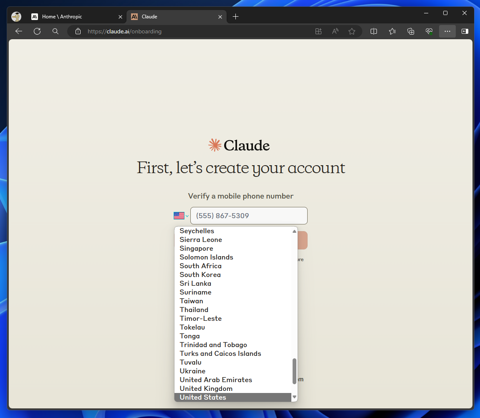Image resolution: width=480 pixels, height=418 pixels.
Task: Choose Taiwan in country list
Action: point(233,301)
